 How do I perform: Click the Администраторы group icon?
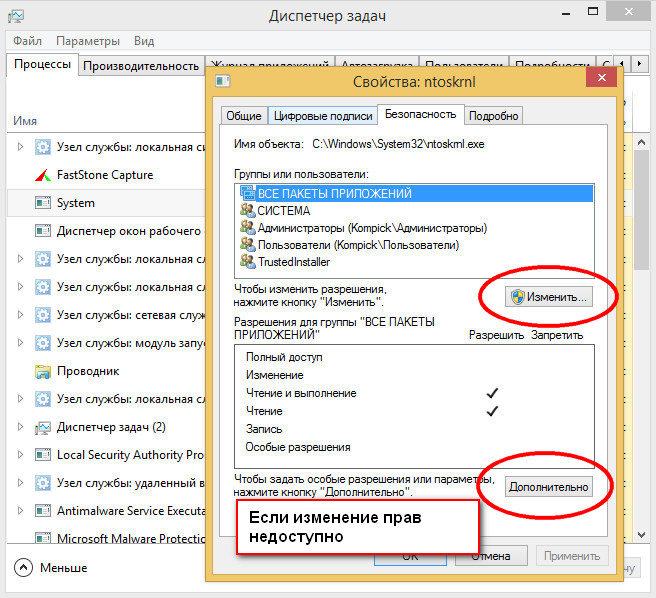[248, 227]
